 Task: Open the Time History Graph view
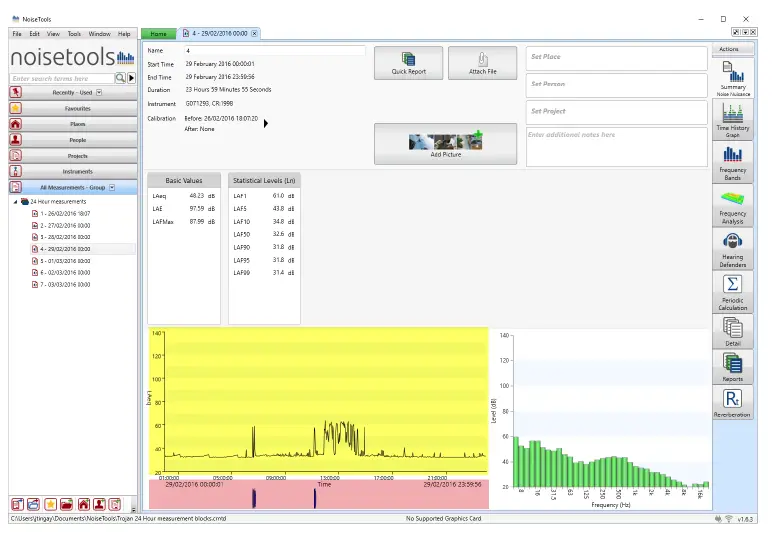[732, 120]
